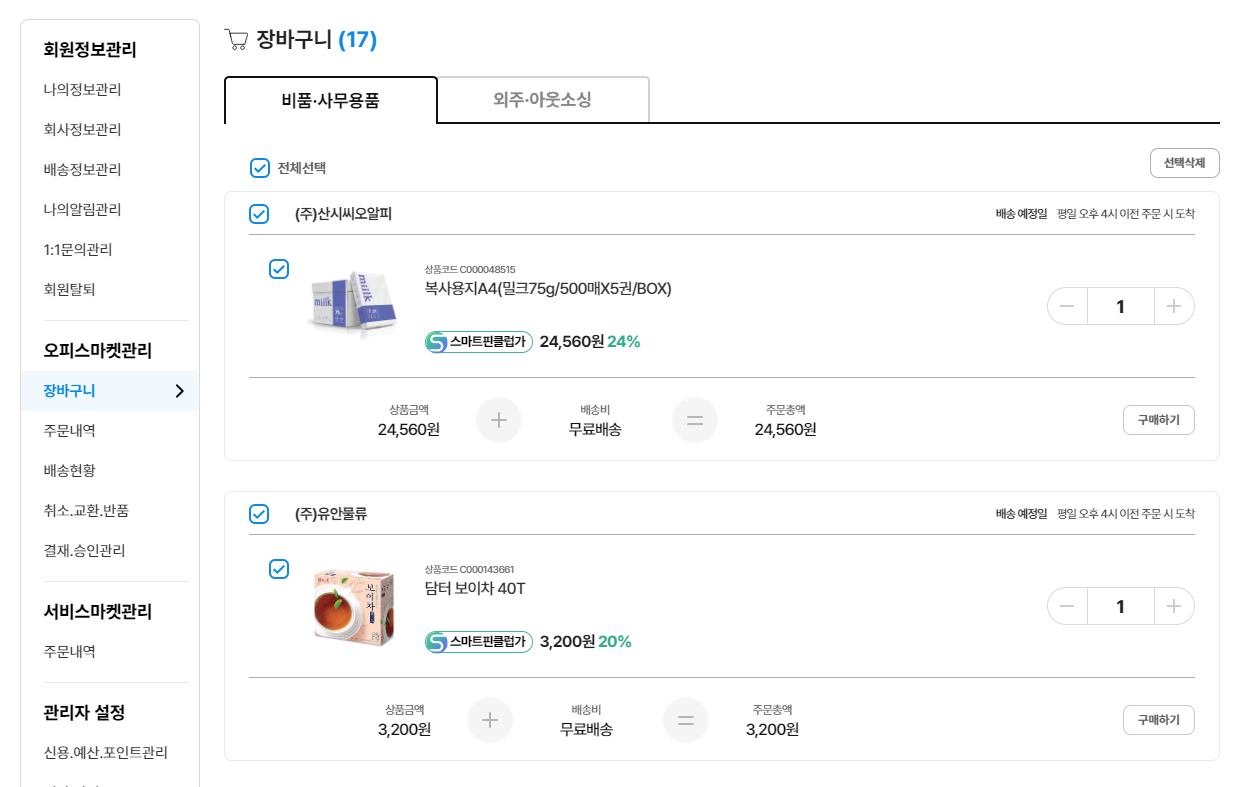Viewport: 1237px width, 787px height.
Task: Uncheck the (주)산시씨오알피 seller checkbox
Action: click(x=259, y=214)
